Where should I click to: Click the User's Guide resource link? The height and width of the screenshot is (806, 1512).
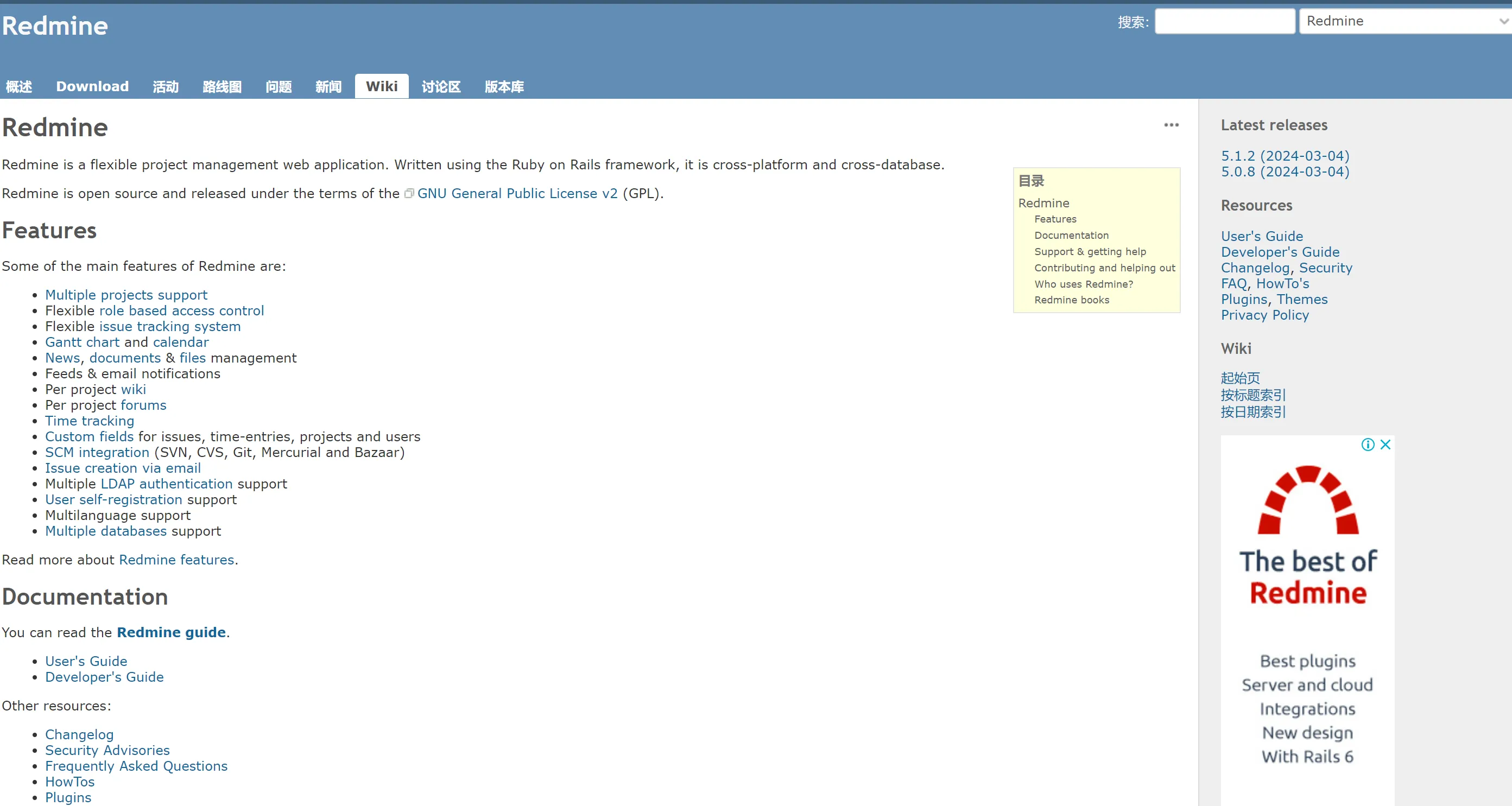(x=1261, y=236)
